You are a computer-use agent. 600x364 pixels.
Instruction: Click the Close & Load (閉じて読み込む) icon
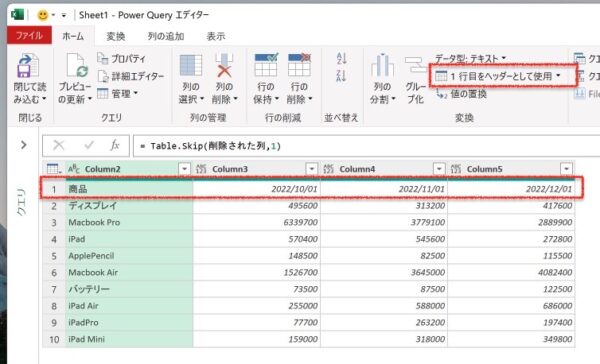[x=28, y=66]
